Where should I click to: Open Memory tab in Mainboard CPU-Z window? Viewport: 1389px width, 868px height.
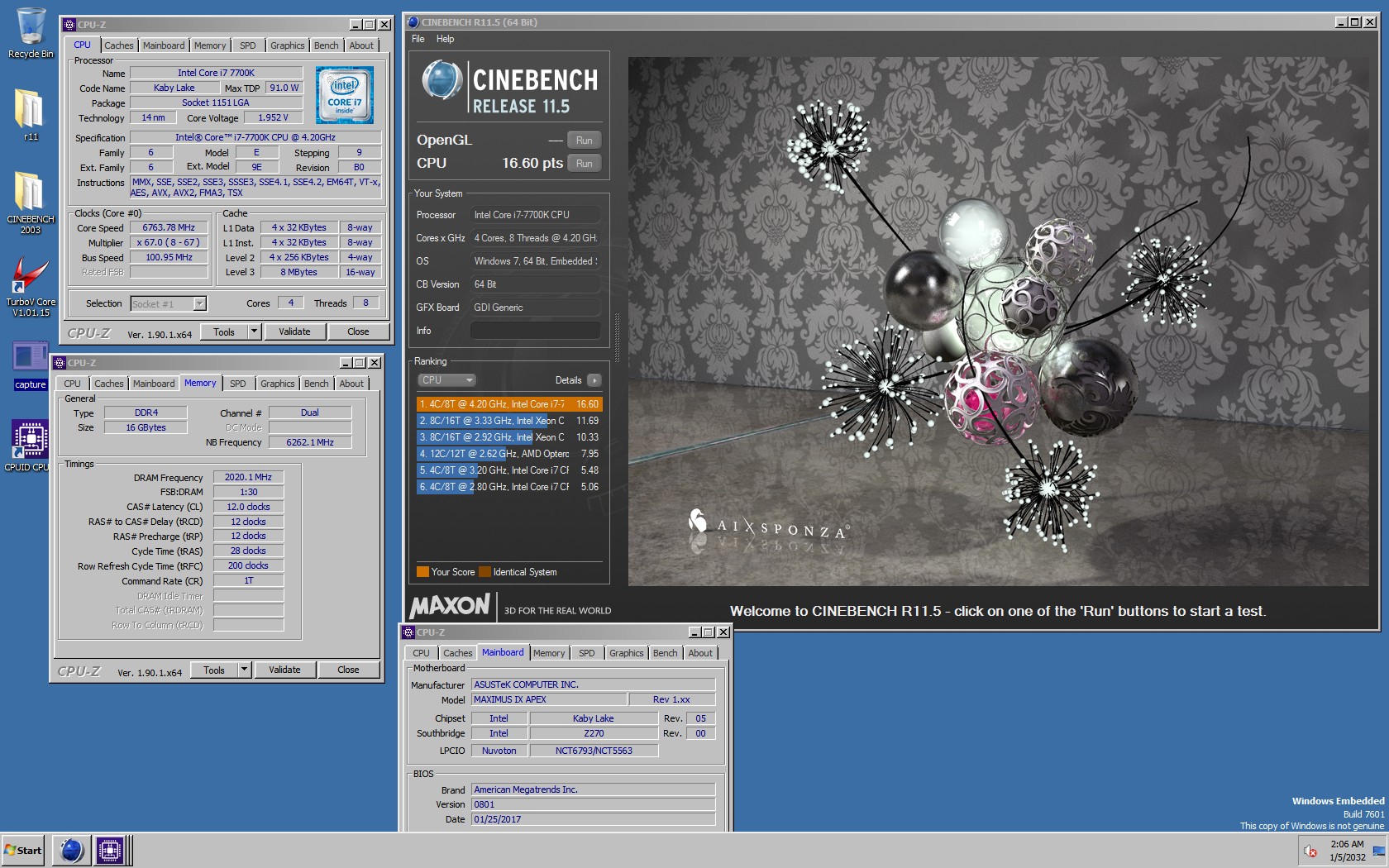549,653
